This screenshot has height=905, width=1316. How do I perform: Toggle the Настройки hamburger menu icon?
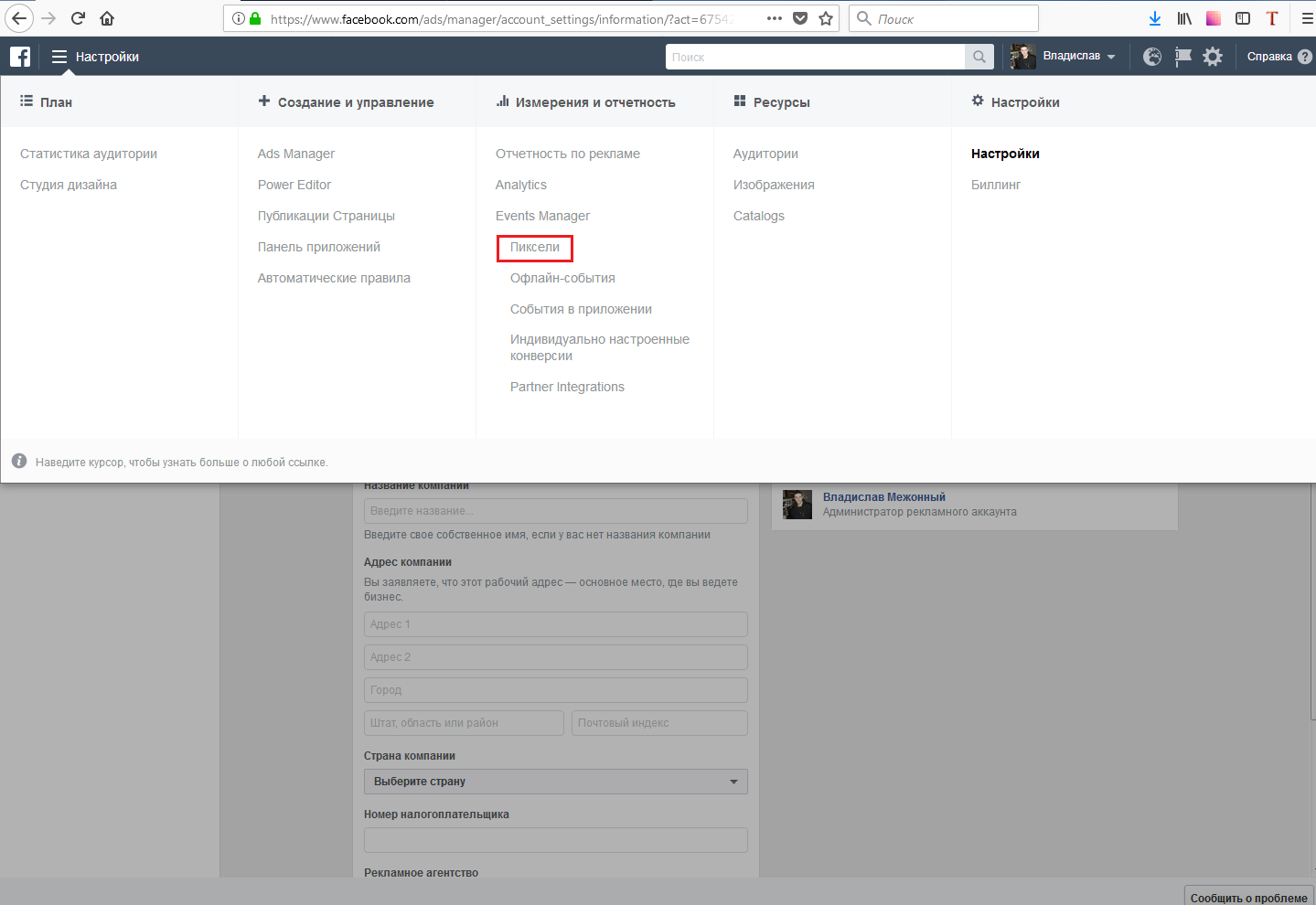[59, 57]
